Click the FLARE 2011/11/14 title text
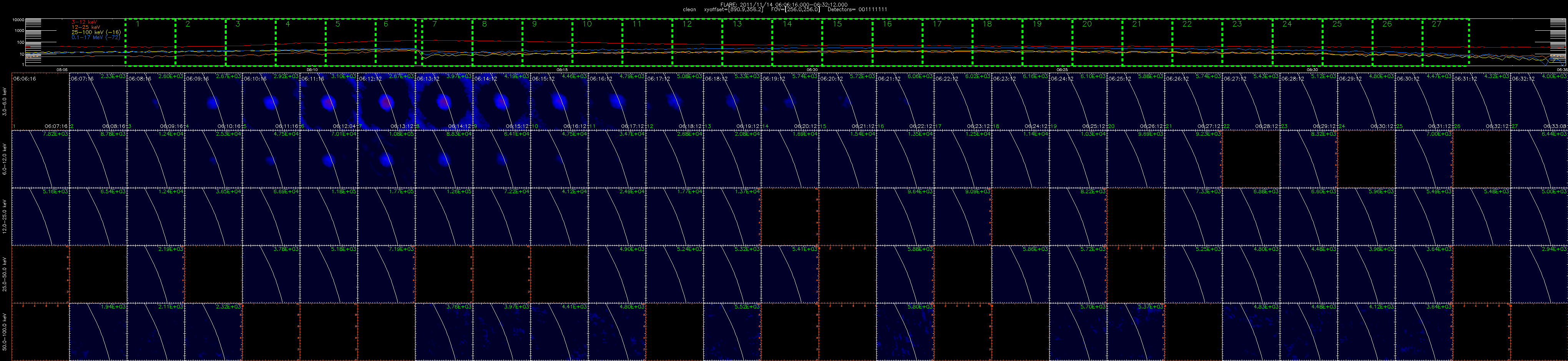Screen dimensions: 1568x361 tap(783, 4)
